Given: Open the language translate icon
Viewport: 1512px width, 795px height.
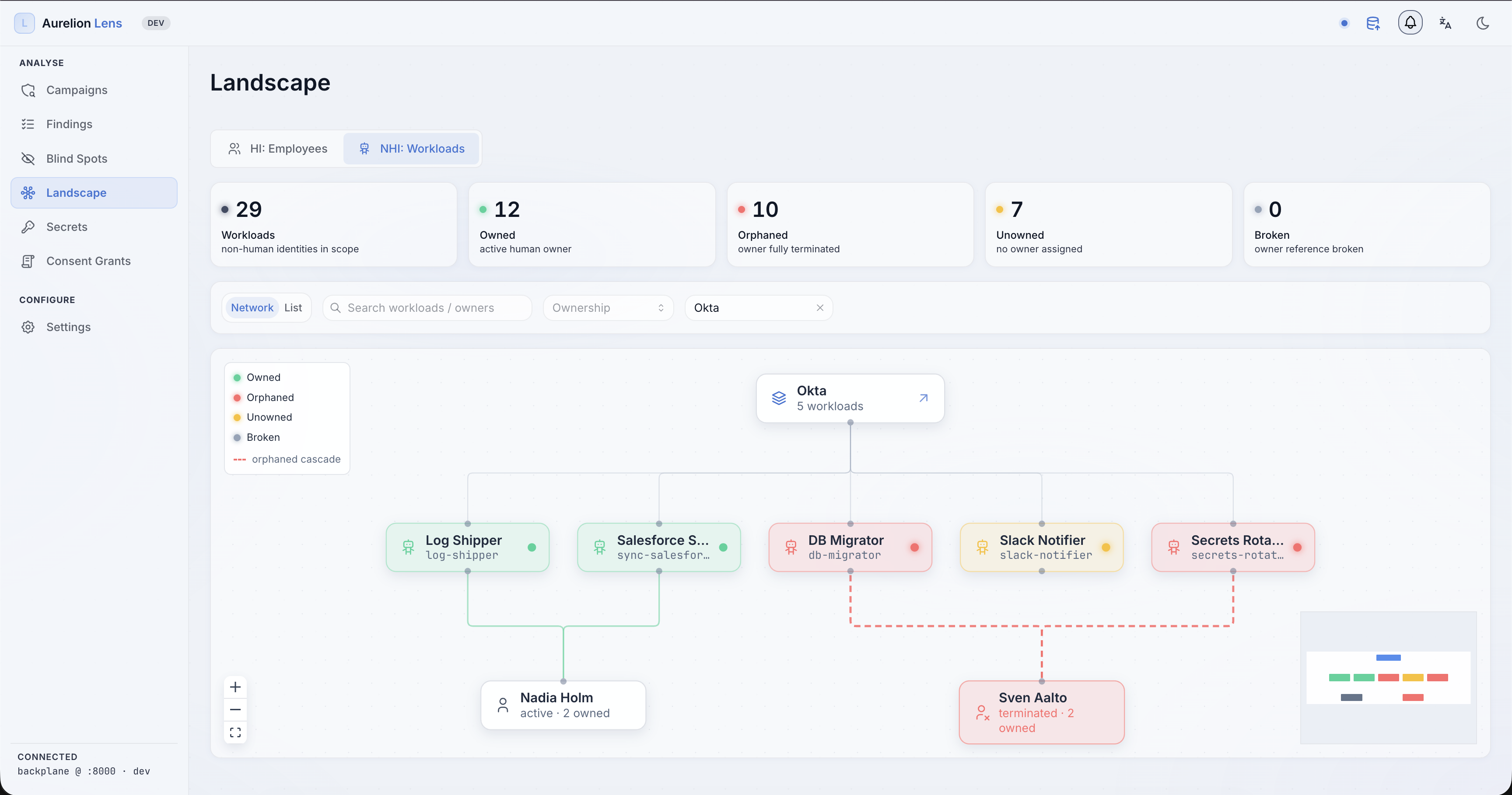Looking at the screenshot, I should click(x=1445, y=23).
